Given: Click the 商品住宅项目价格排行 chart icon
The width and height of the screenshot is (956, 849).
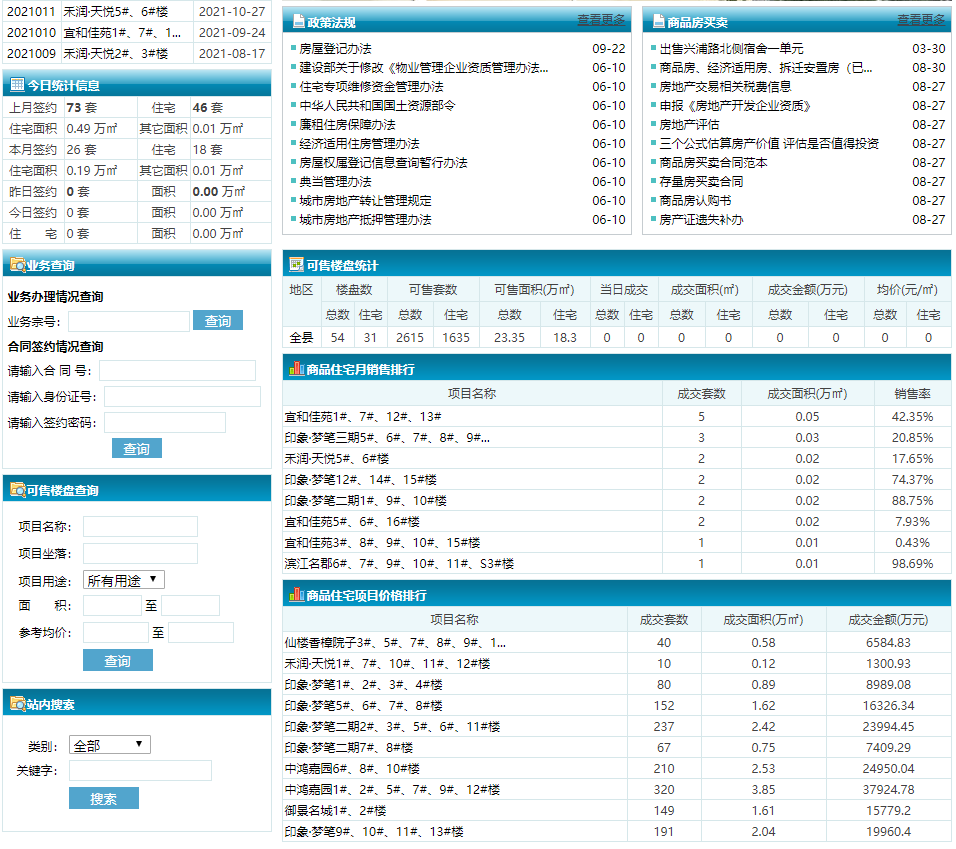Looking at the screenshot, I should [x=296, y=595].
